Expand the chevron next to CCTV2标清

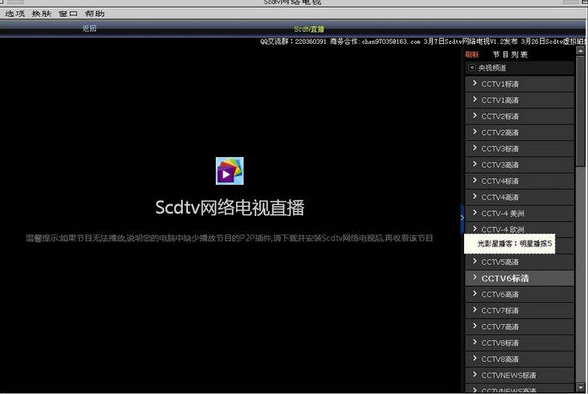475,115
